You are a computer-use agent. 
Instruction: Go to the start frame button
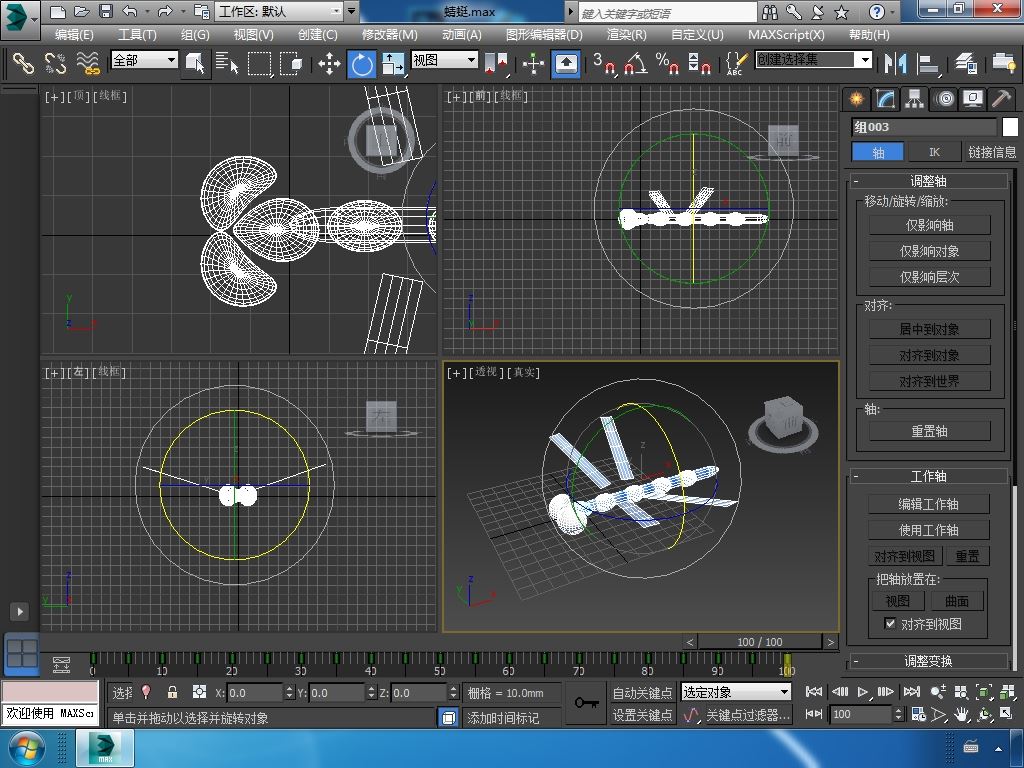[x=814, y=692]
